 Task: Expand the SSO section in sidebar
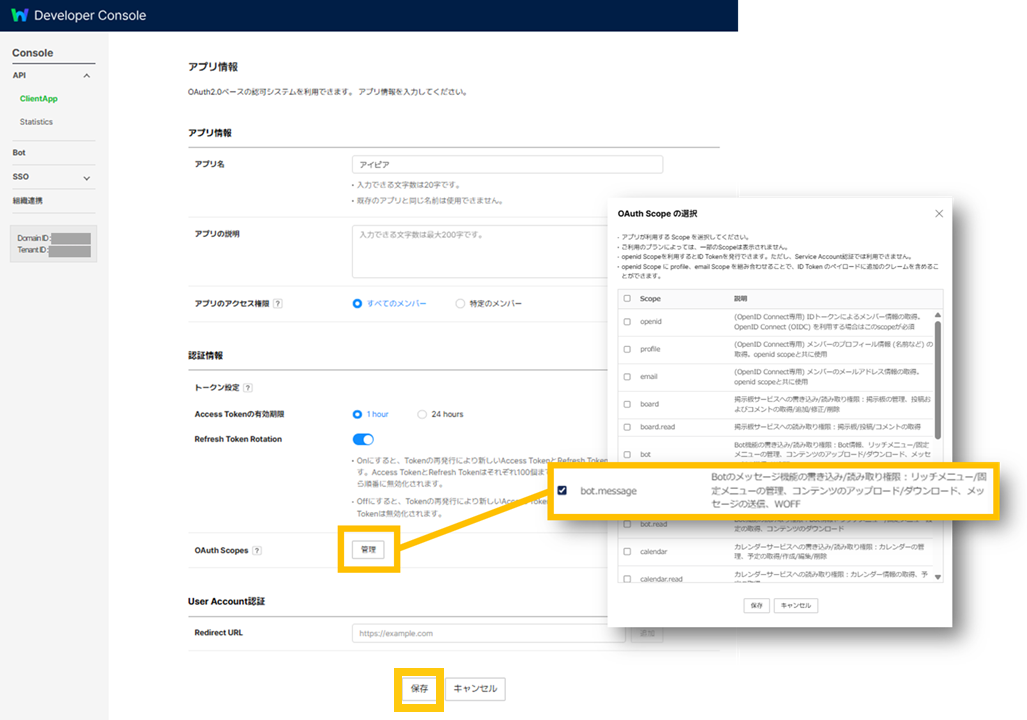click(x=86, y=178)
